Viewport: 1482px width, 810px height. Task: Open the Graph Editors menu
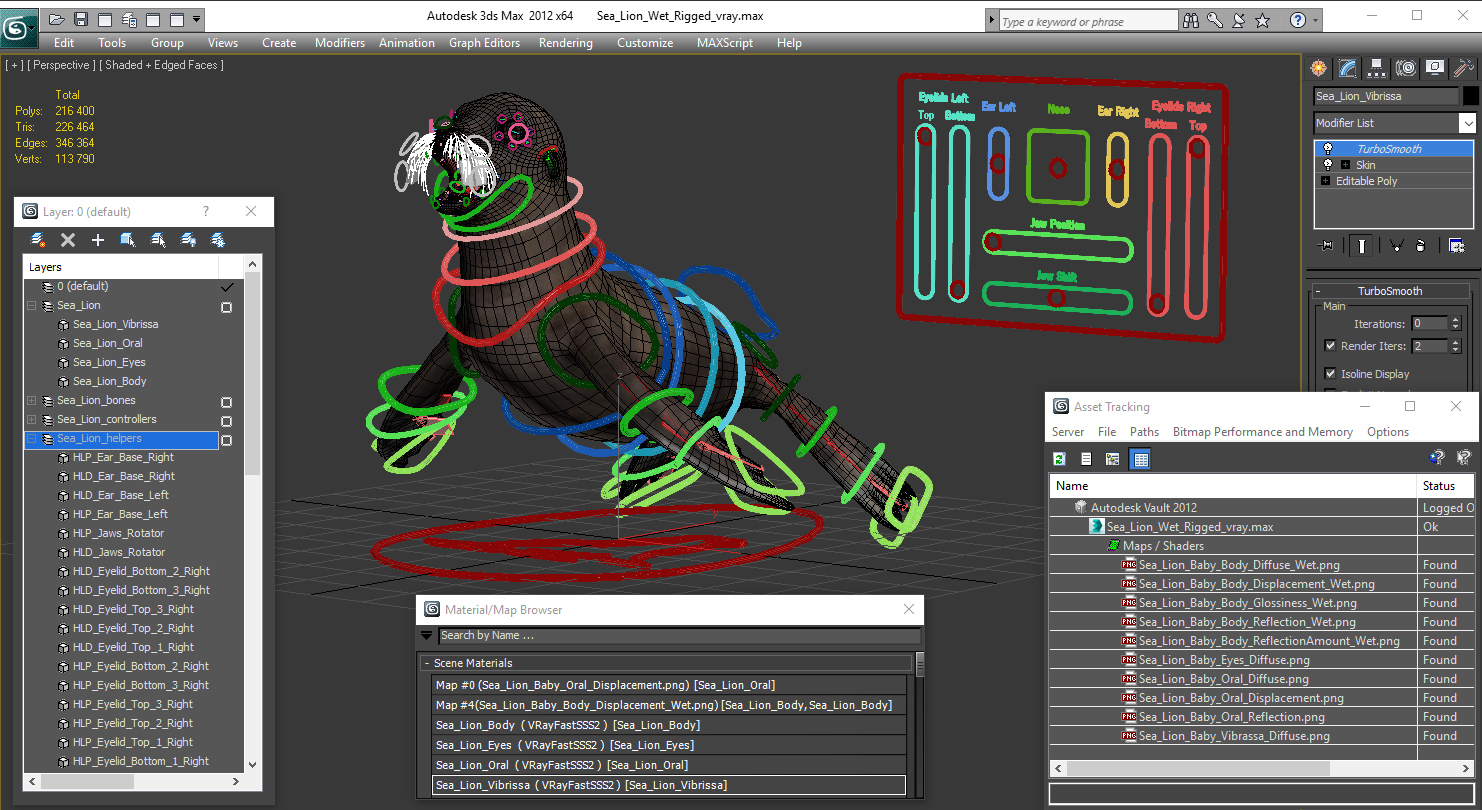[484, 43]
